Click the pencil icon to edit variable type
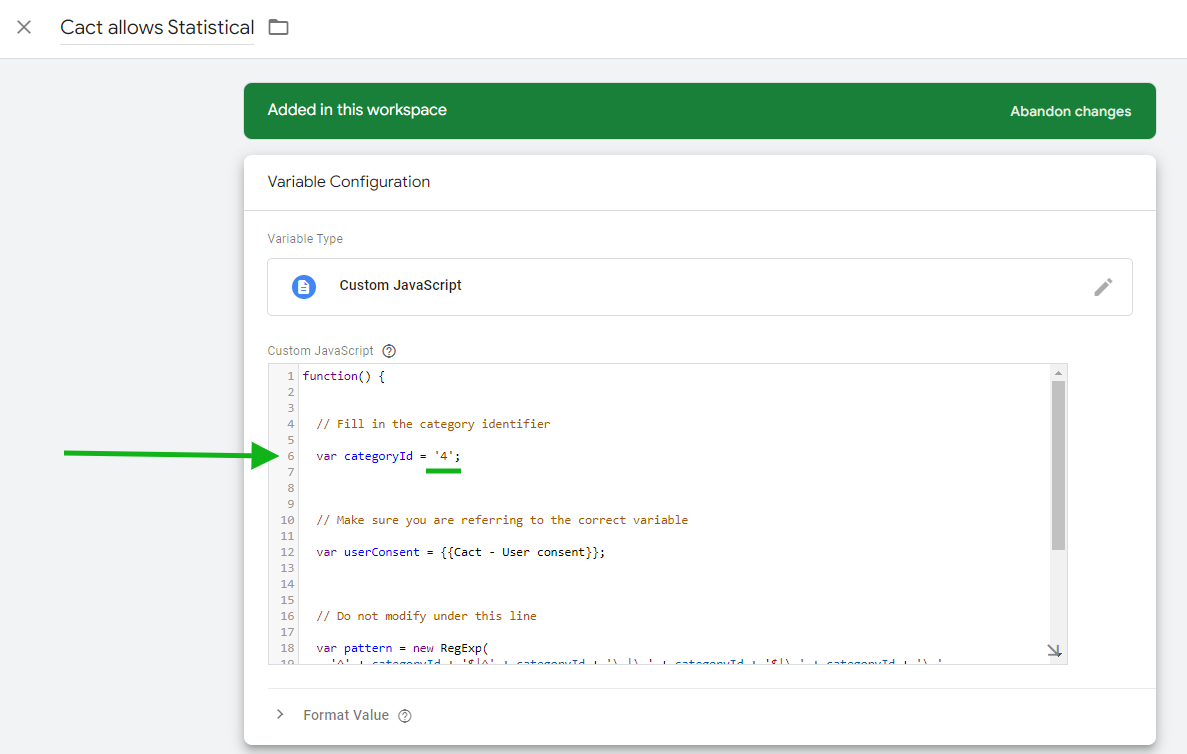Screen dimensions: 1187x754 click(1102, 287)
